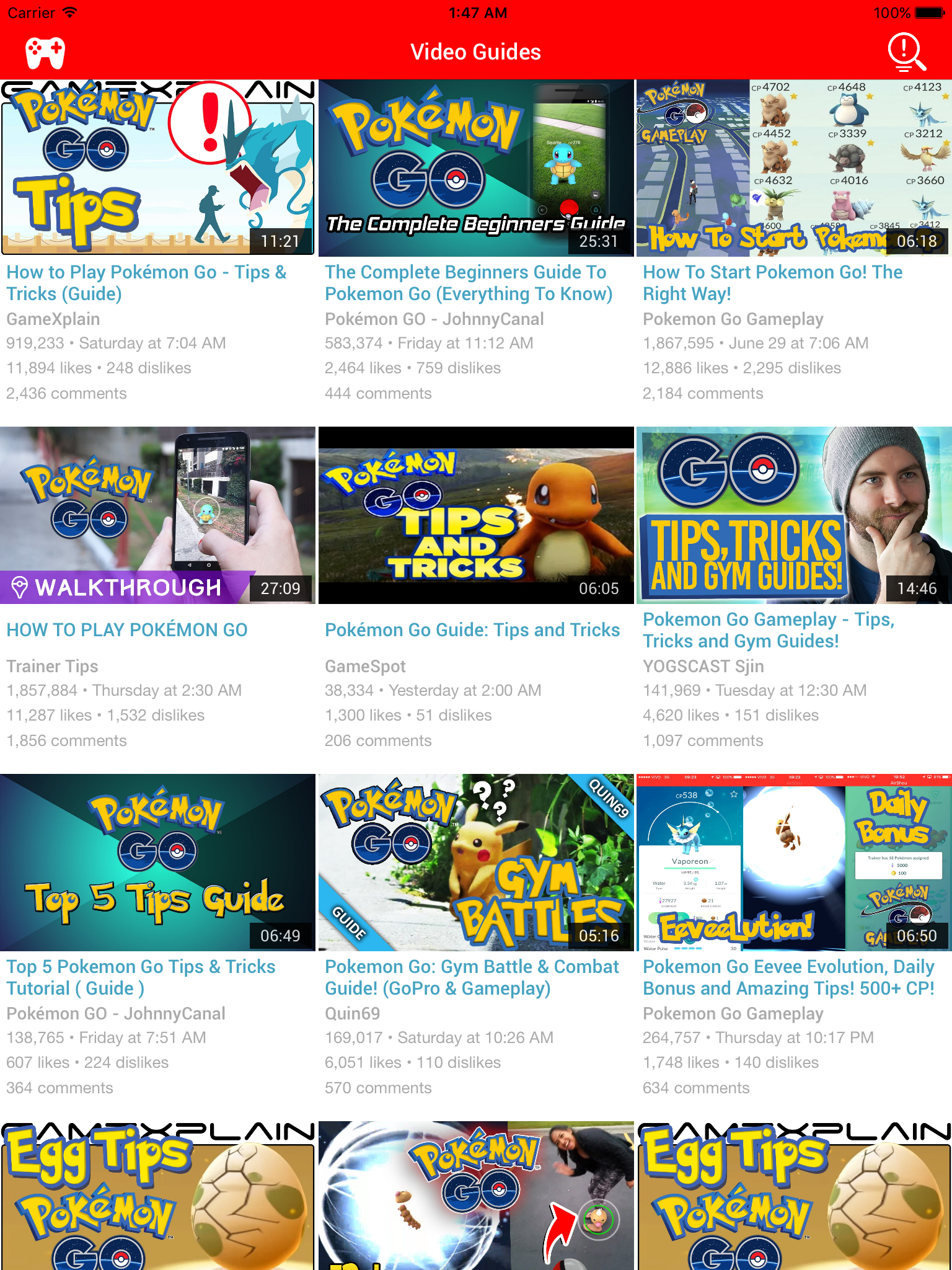
Task: Tap the '444 comments' count
Action: [x=378, y=394]
